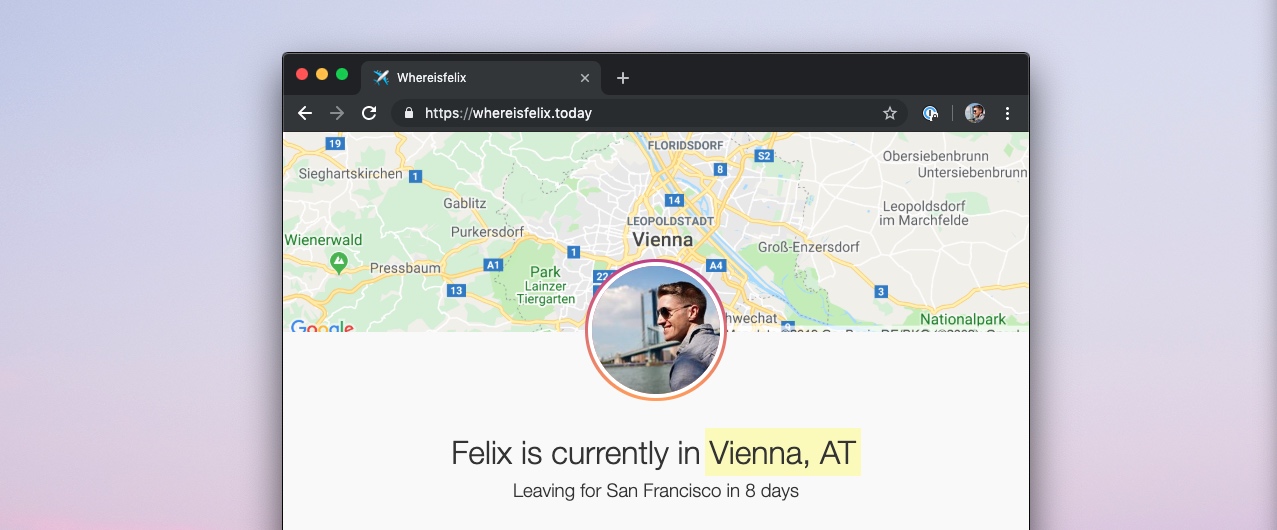Click the forward navigation arrow
This screenshot has height=530, width=1277.
point(337,113)
